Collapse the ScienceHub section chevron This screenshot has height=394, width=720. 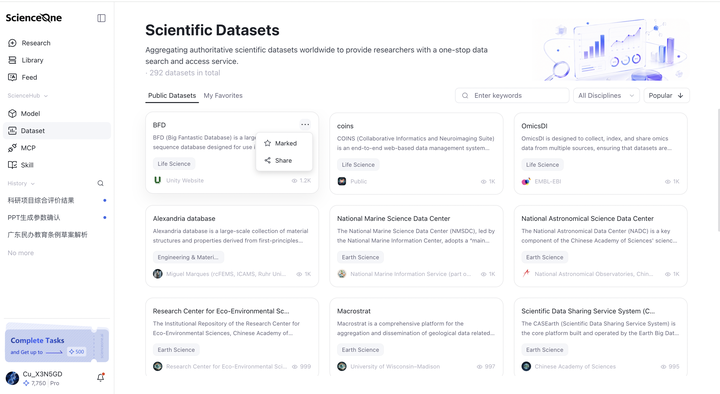tap(46, 96)
